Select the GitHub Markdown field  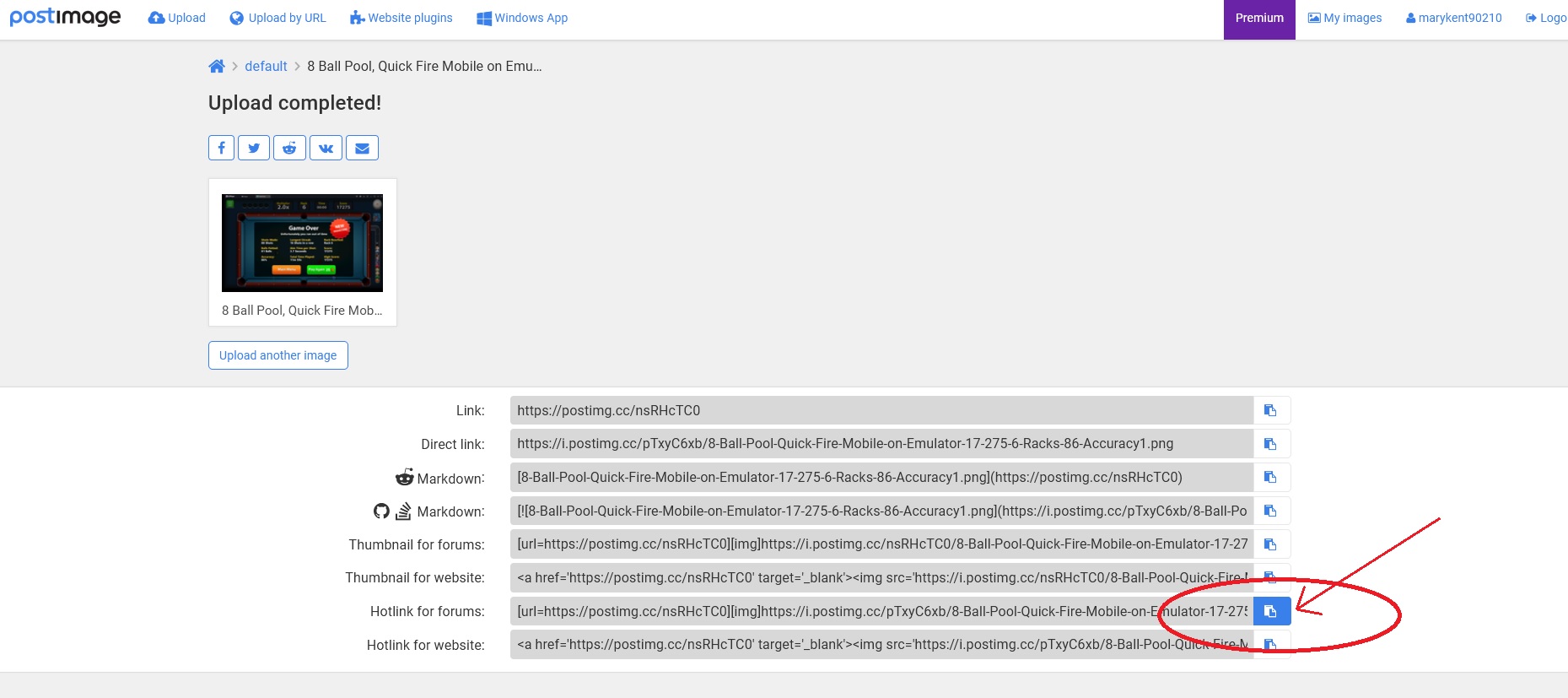click(881, 511)
